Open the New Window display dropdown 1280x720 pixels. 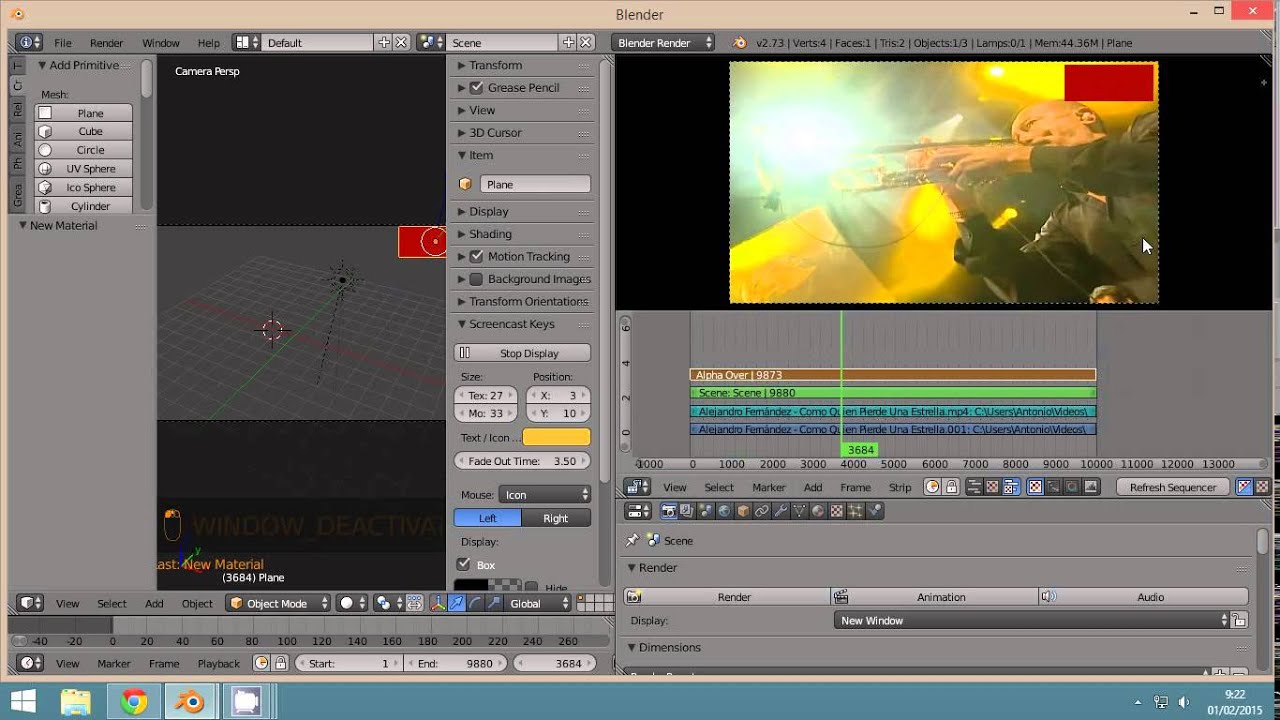click(1031, 621)
